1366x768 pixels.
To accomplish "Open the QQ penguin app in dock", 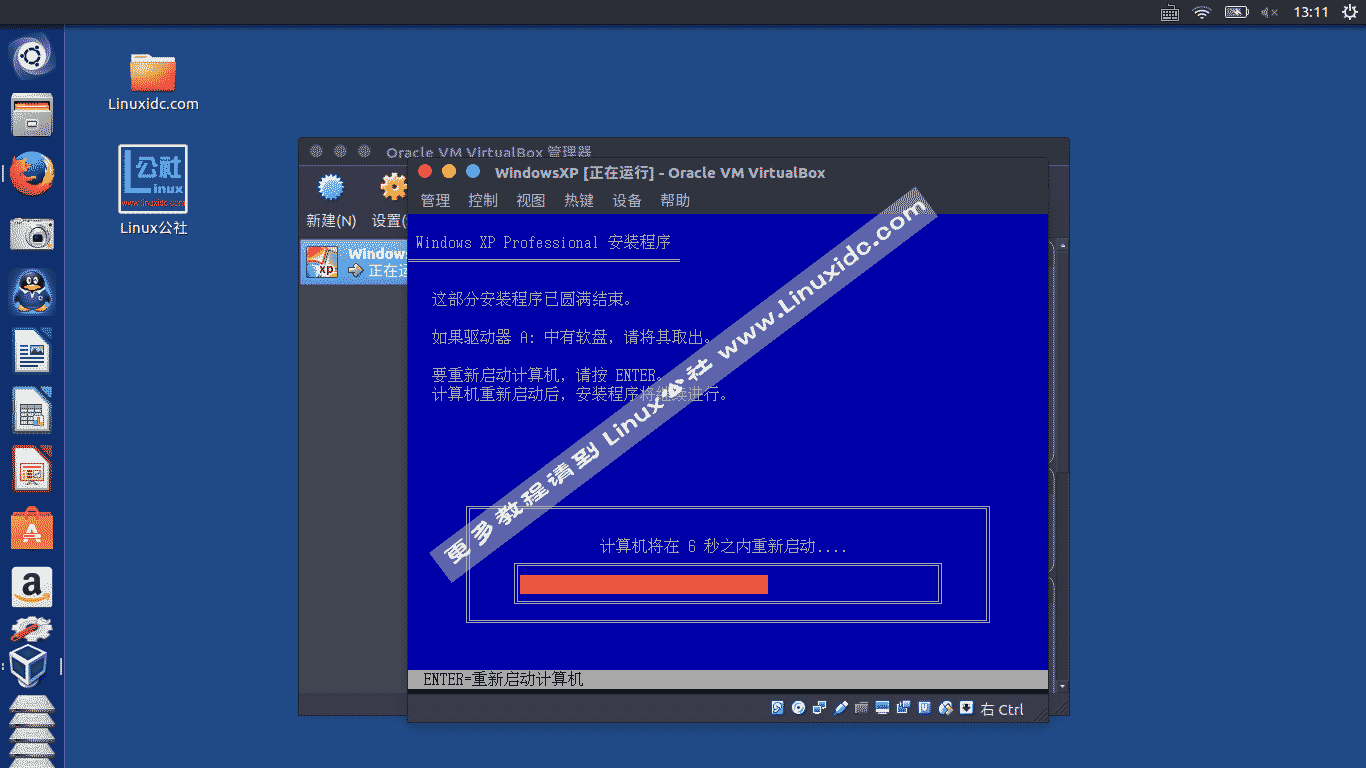I will pos(32,293).
